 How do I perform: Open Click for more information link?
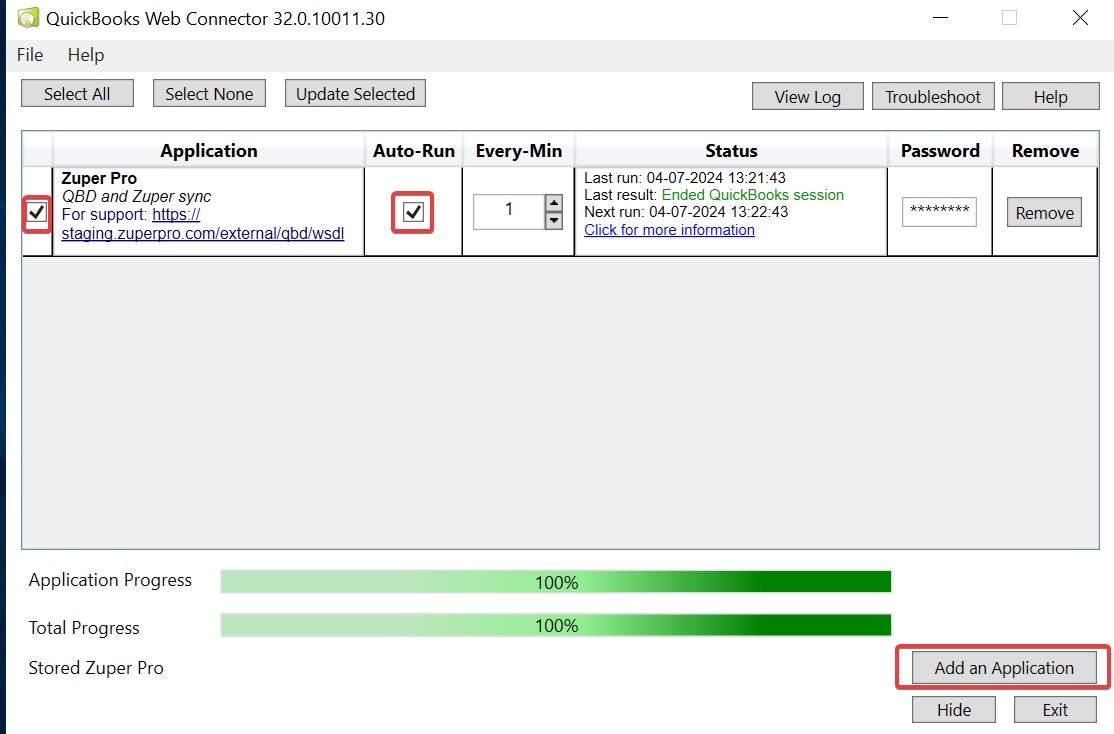[x=669, y=230]
